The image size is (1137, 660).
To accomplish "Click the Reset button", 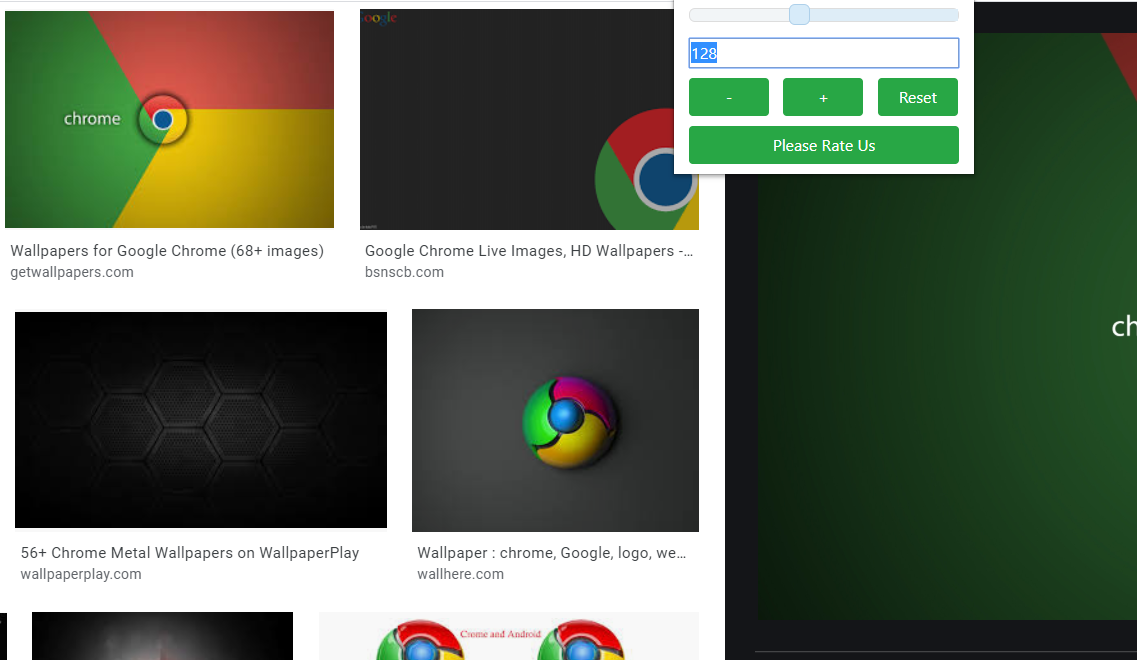I will 917,97.
